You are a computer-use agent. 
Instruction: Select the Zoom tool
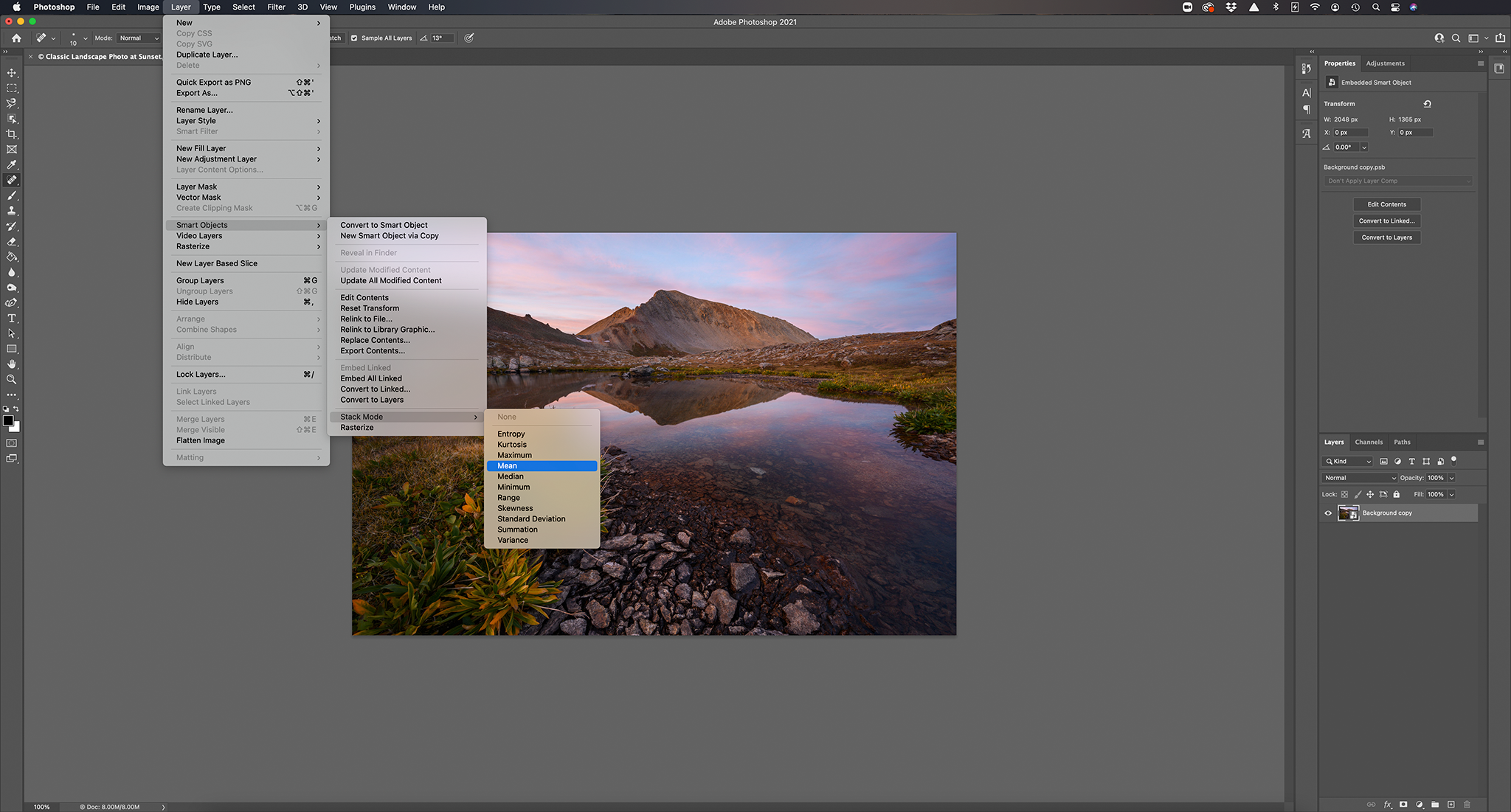(x=12, y=380)
